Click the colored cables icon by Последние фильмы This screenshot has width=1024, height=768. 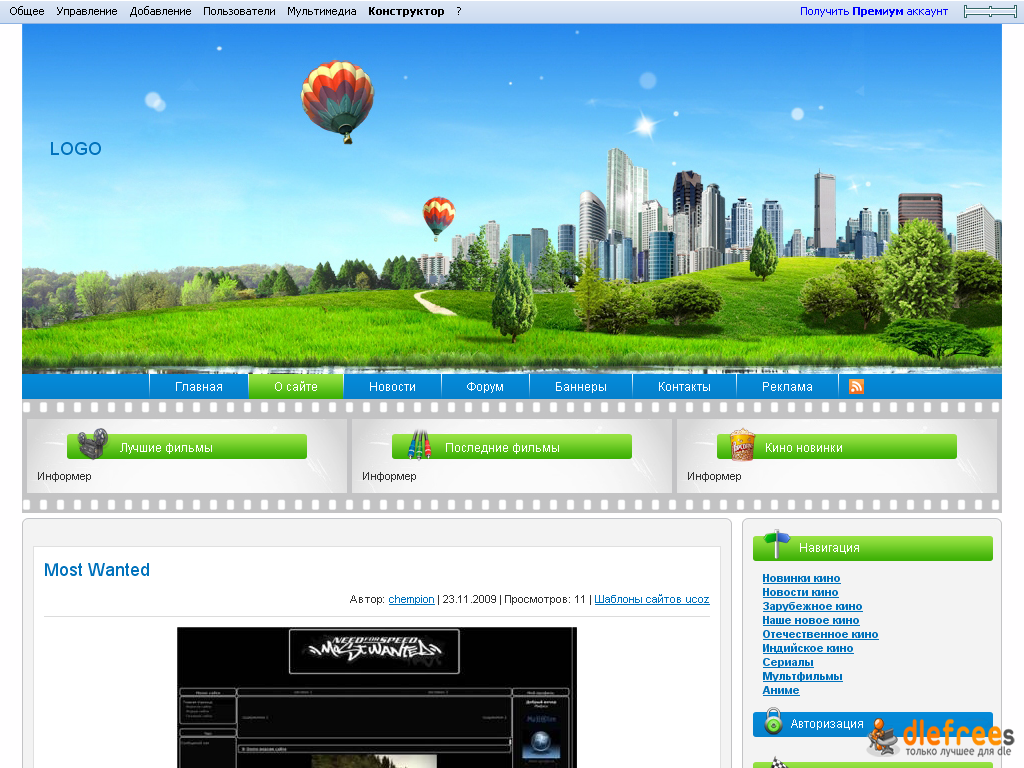click(419, 445)
